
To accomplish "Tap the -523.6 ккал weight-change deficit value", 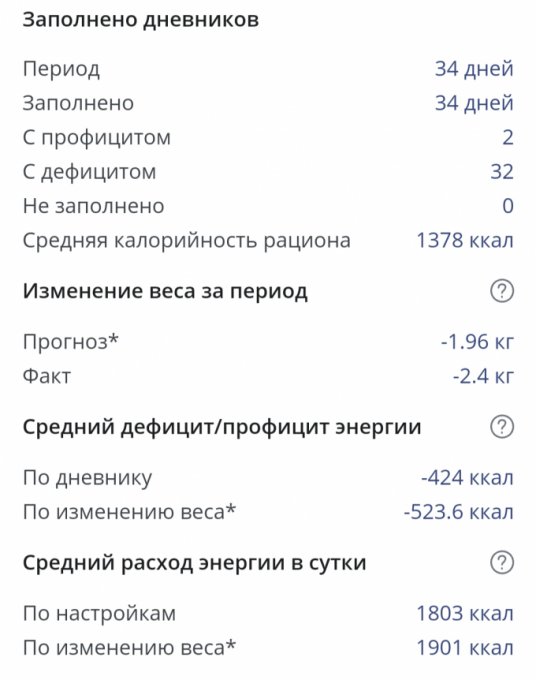I will 458,512.
